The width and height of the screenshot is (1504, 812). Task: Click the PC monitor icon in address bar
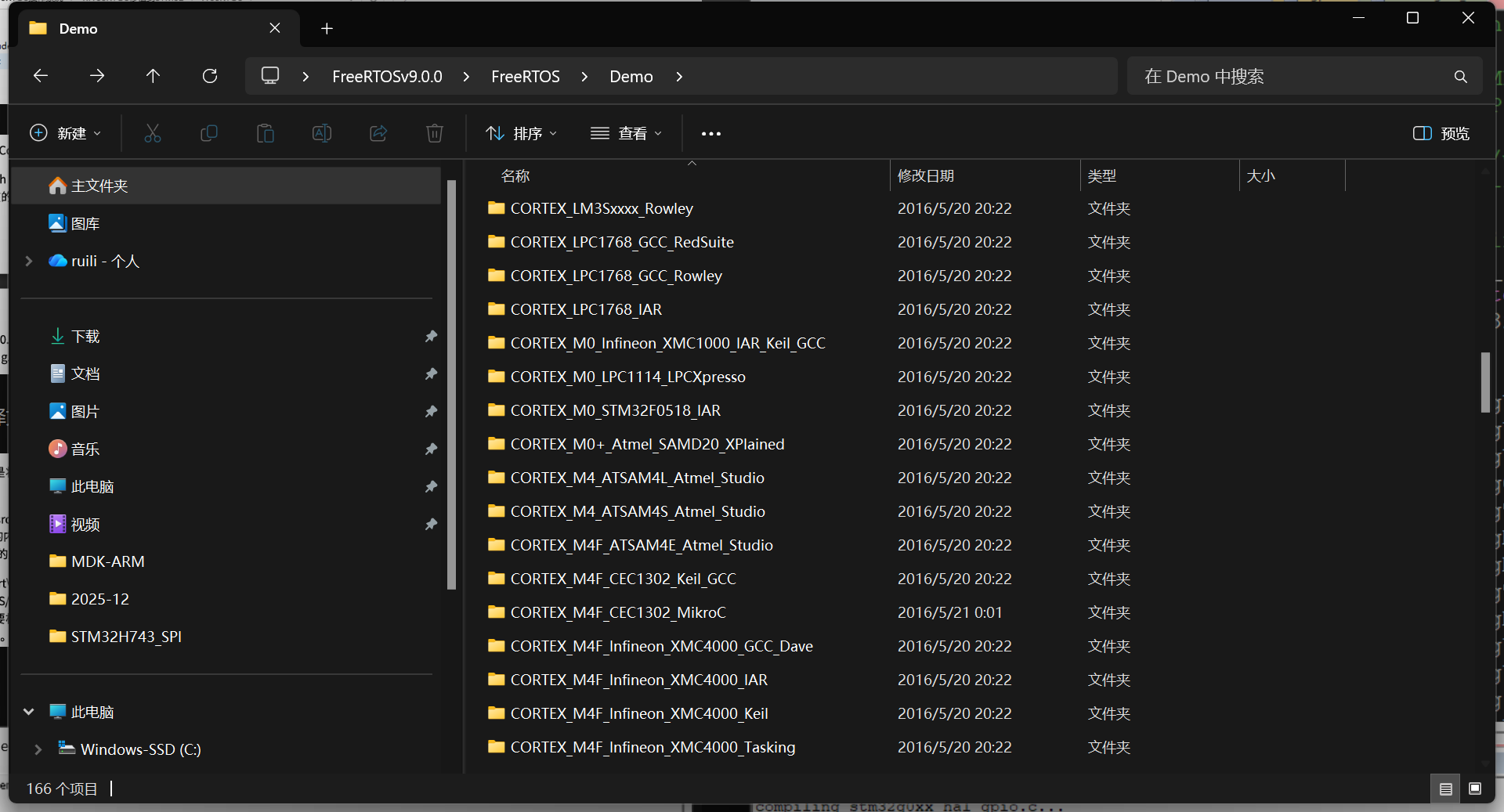click(x=270, y=76)
